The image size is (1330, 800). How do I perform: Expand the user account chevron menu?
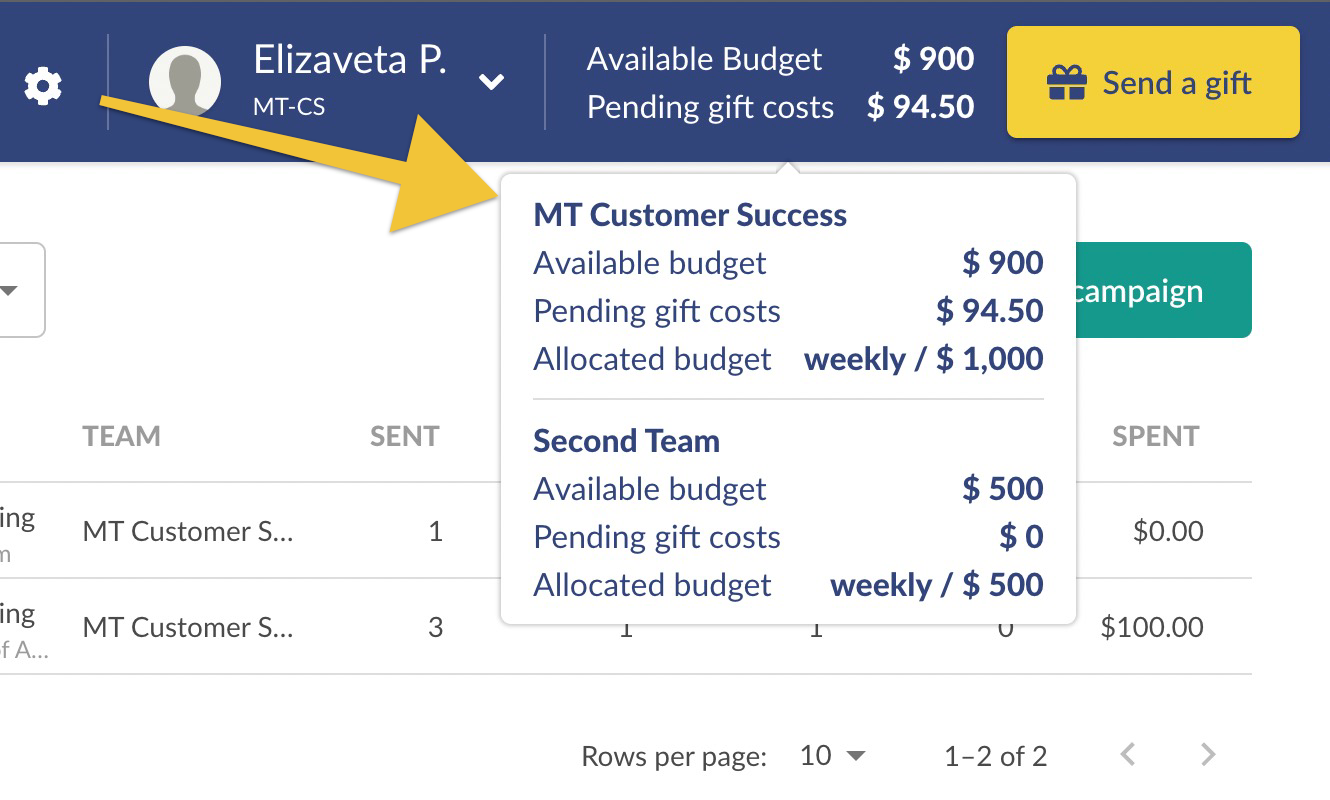[491, 82]
